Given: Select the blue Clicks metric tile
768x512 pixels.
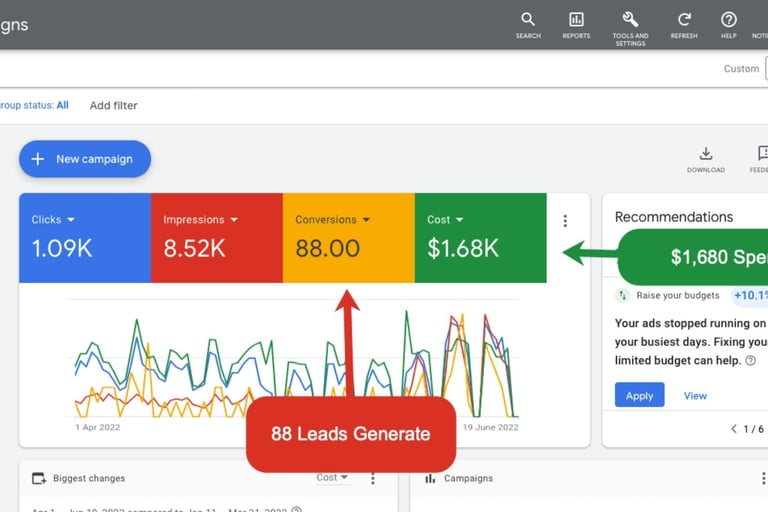Looking at the screenshot, I should pos(85,238).
